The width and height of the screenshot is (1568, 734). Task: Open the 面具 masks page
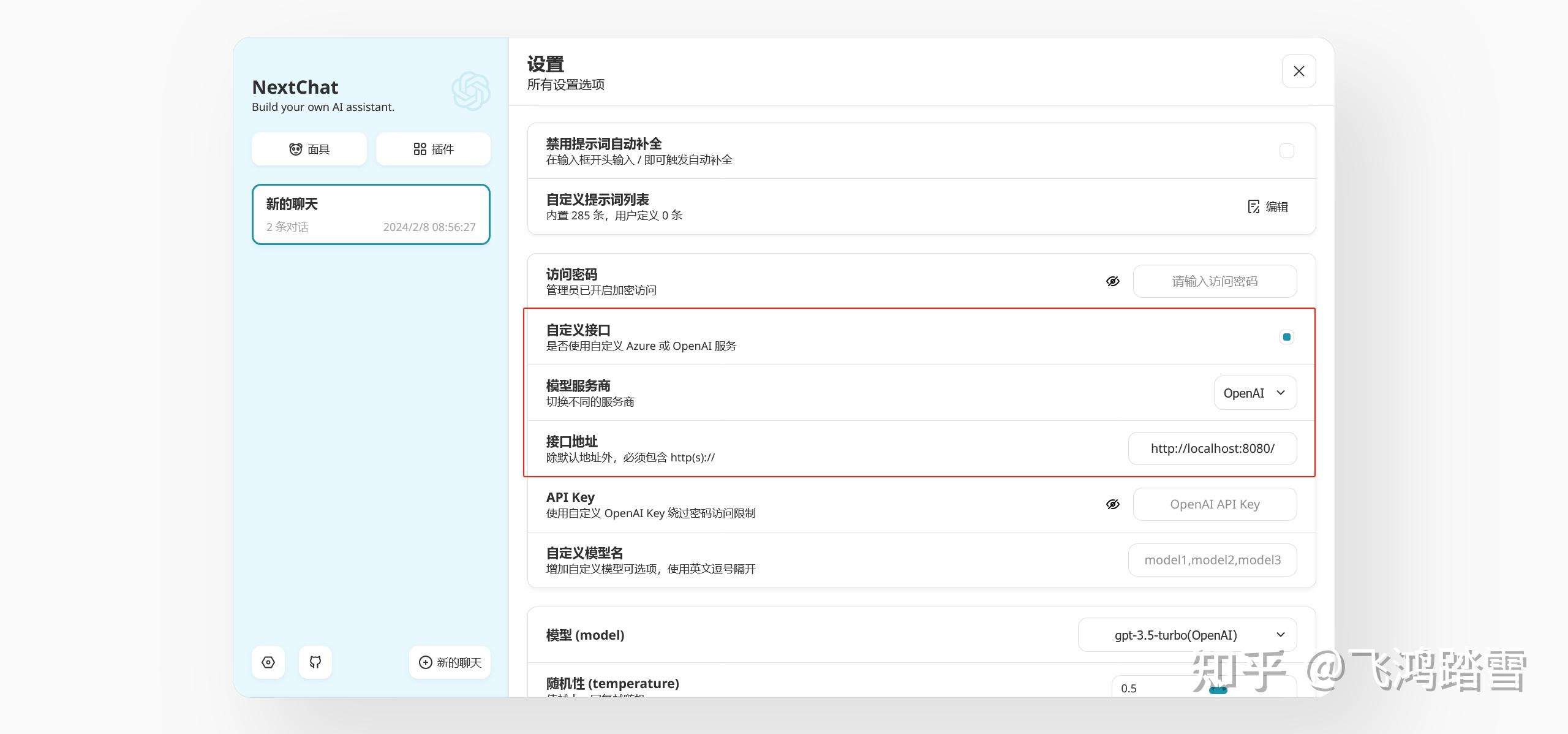pos(309,149)
